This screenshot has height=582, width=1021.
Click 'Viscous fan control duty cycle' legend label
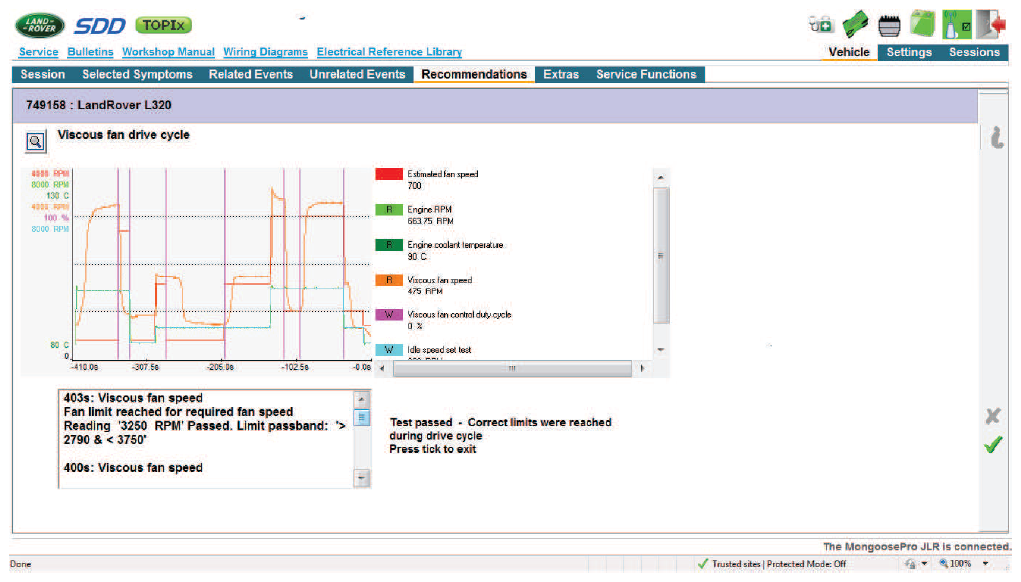[x=459, y=315]
